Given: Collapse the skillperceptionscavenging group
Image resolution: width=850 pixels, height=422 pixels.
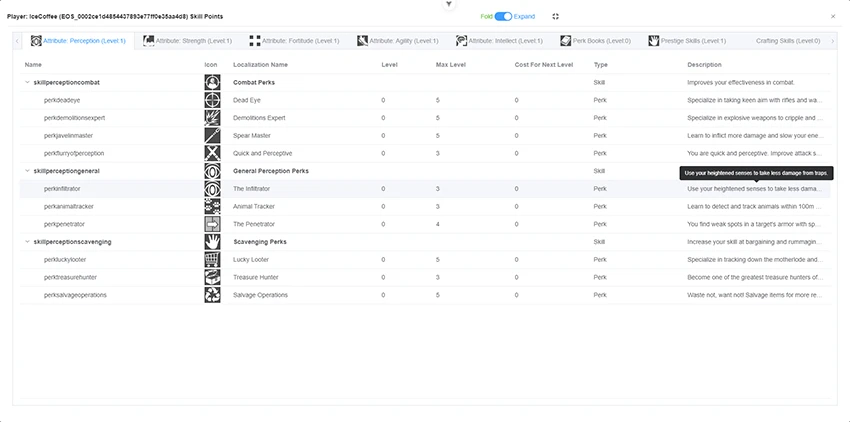Looking at the screenshot, I should click(28, 242).
